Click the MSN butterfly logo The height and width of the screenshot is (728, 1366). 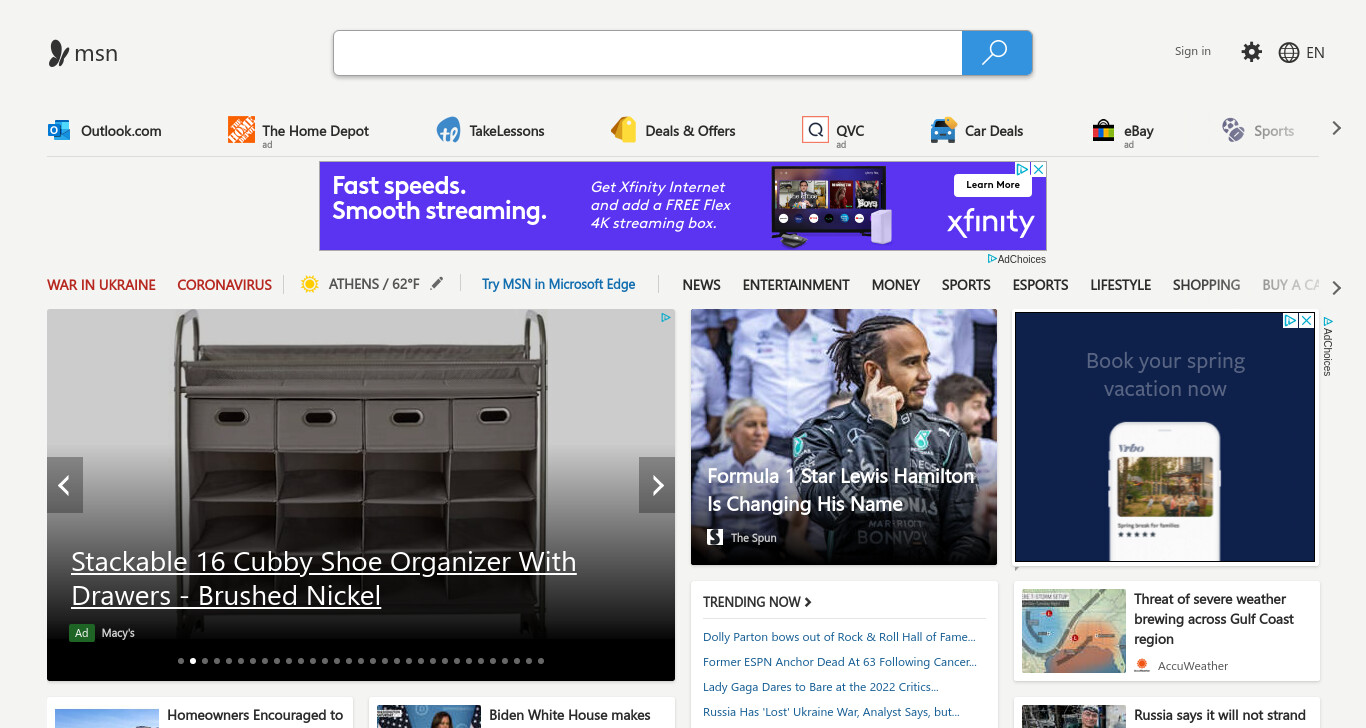point(59,53)
